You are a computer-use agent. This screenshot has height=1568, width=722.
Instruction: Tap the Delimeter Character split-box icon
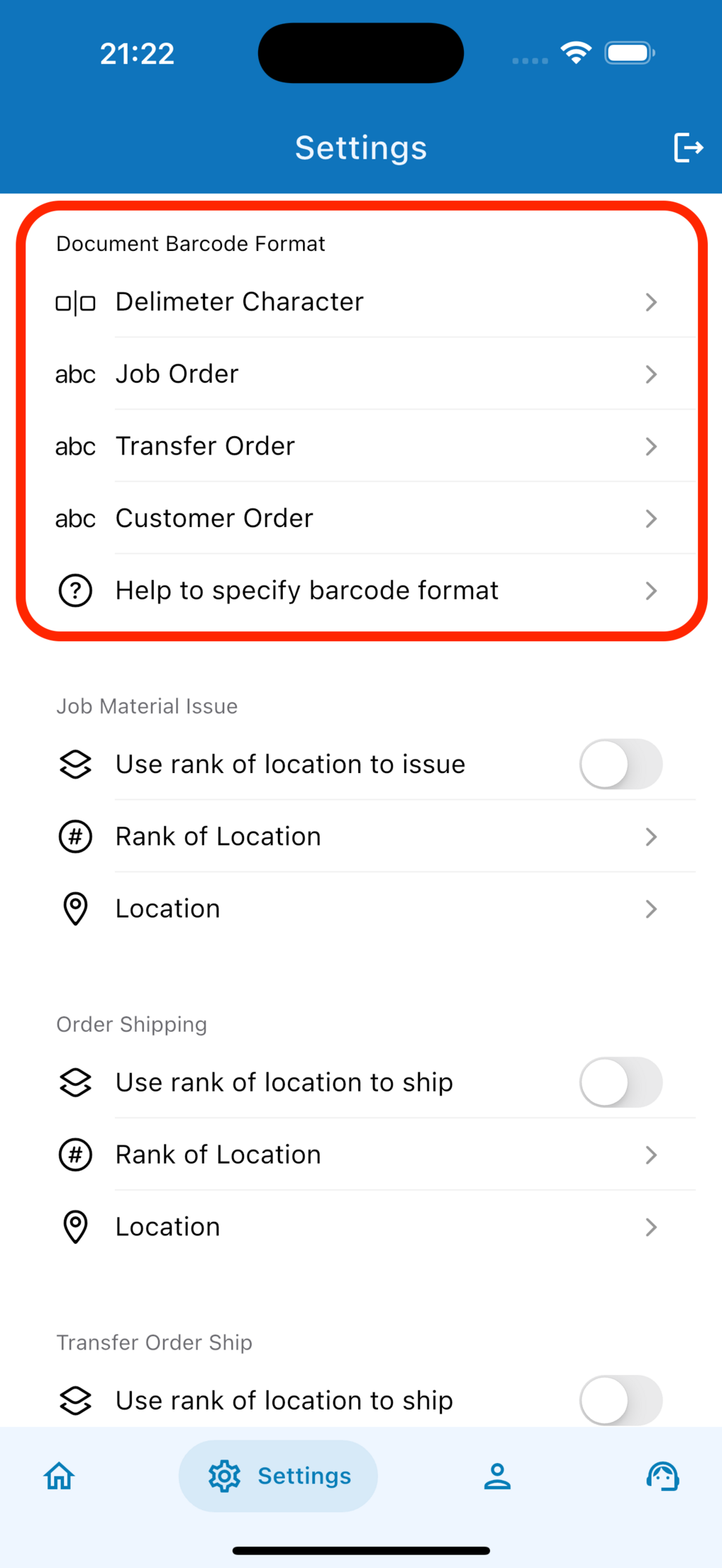coord(75,303)
